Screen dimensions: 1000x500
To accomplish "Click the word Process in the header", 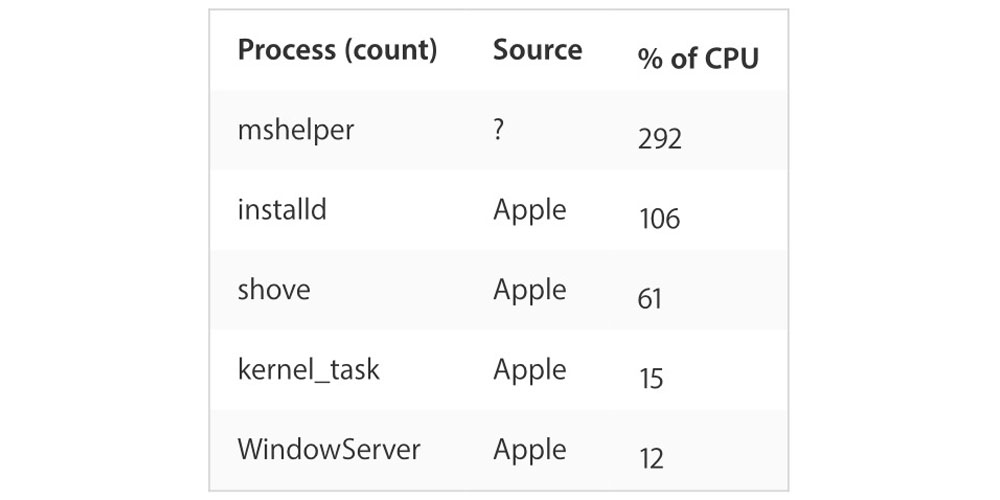I will coord(286,51).
